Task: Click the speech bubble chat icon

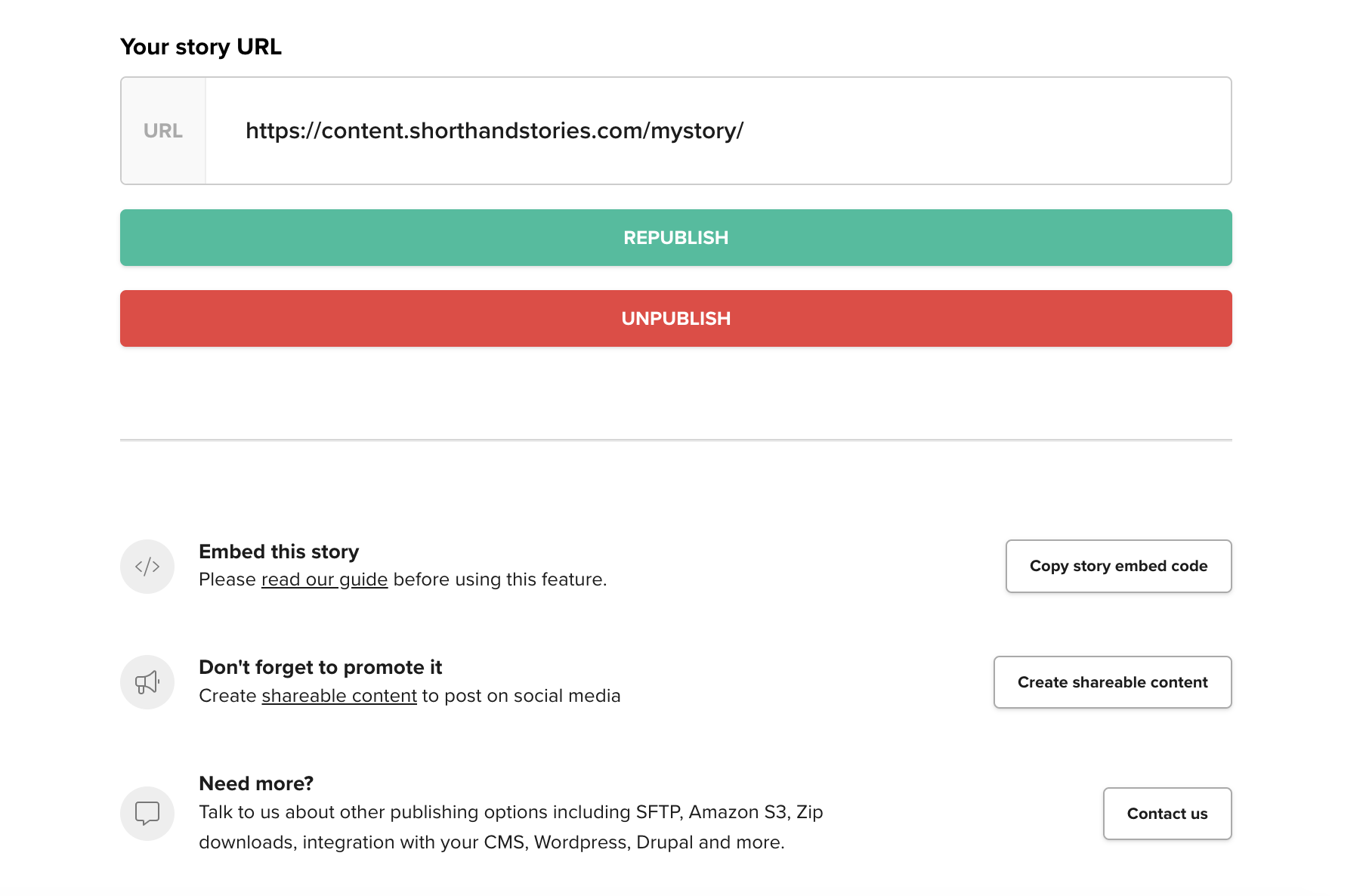Action: coord(147,814)
